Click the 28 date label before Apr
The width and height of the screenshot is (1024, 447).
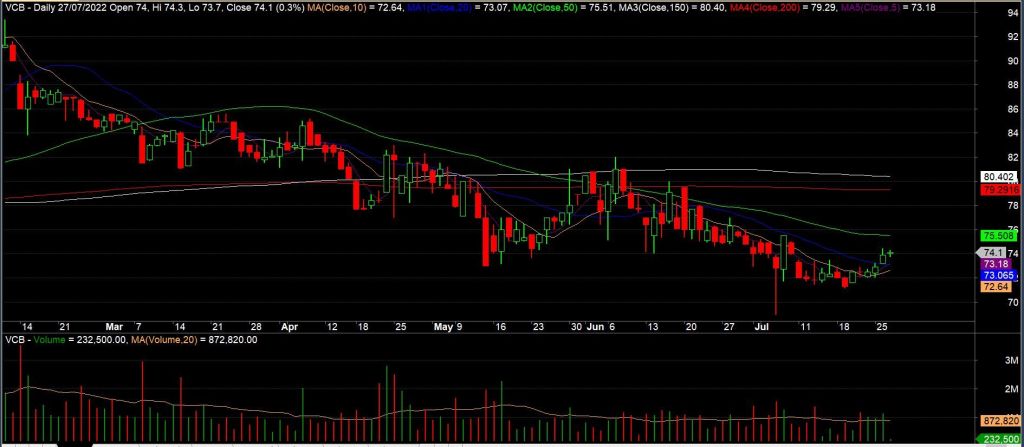click(257, 326)
